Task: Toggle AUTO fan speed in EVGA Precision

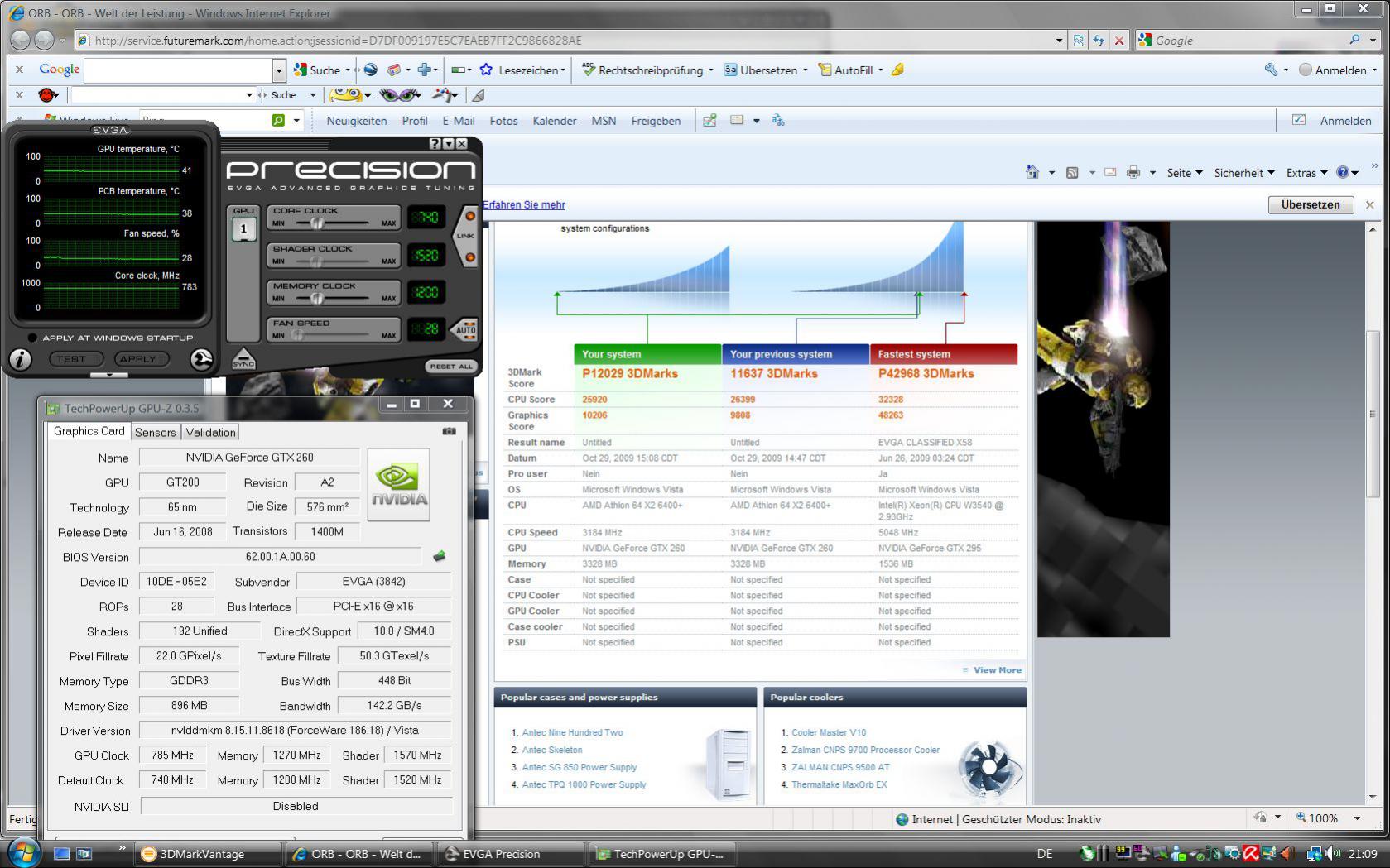Action: [x=465, y=329]
